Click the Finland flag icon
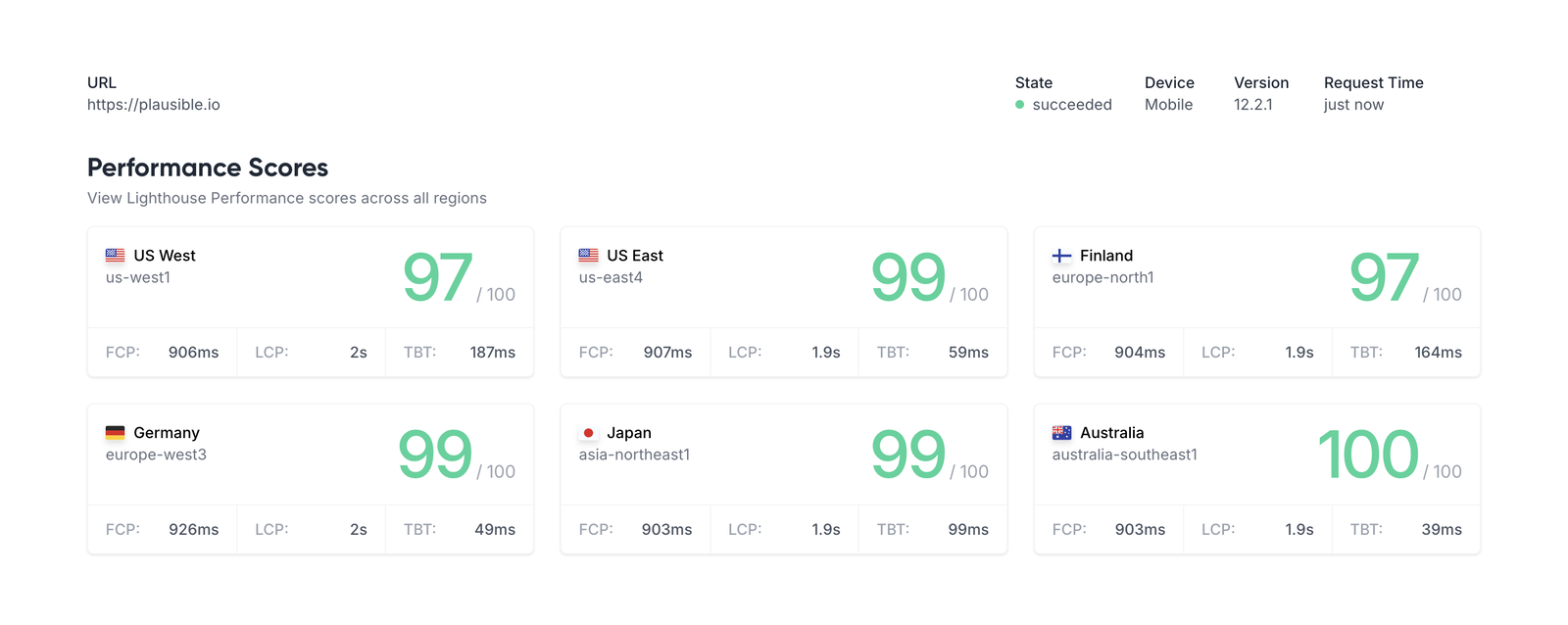The width and height of the screenshot is (1568, 625). tap(1061, 256)
